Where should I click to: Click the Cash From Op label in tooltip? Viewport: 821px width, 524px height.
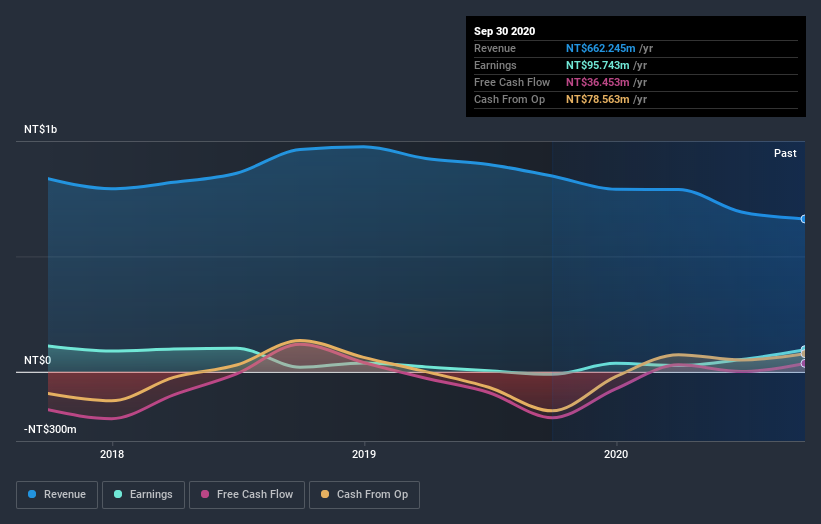[x=509, y=99]
